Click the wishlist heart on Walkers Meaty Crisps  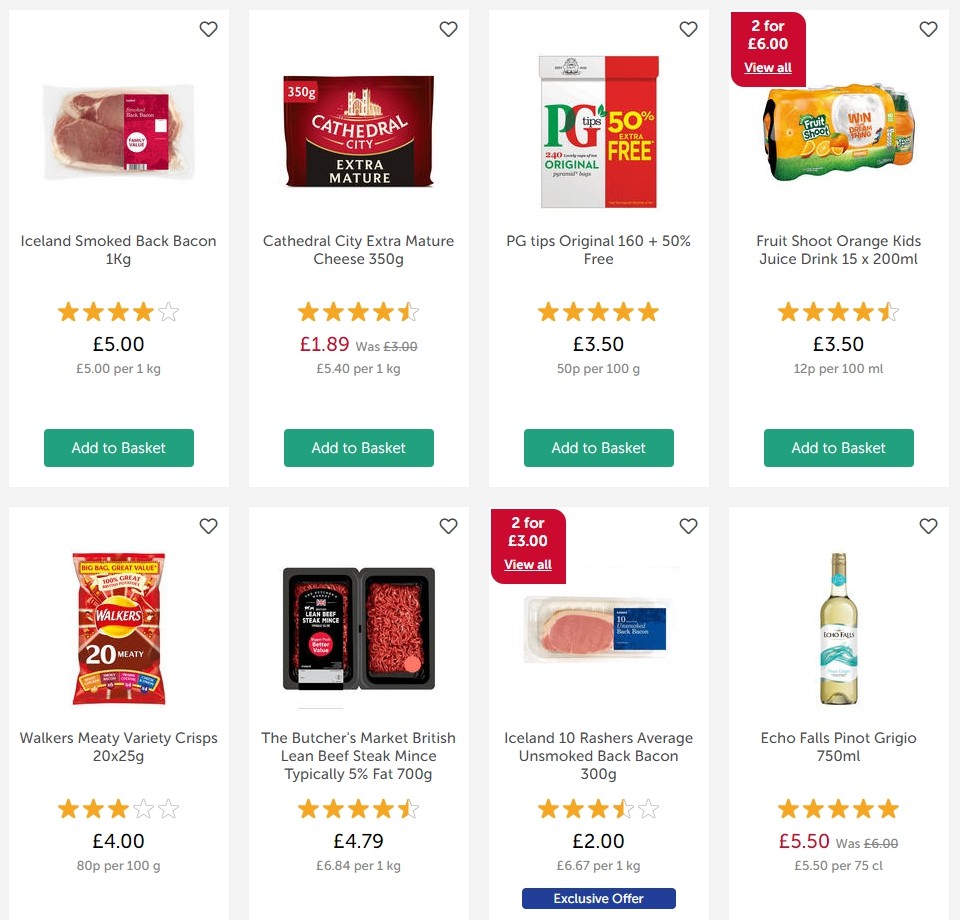click(x=208, y=526)
